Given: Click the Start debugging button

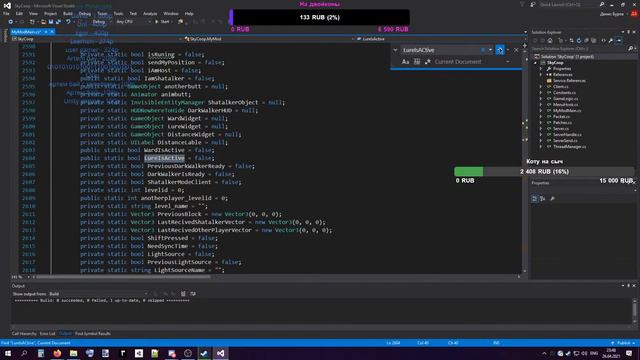Looking at the screenshot, I should pos(162,22).
